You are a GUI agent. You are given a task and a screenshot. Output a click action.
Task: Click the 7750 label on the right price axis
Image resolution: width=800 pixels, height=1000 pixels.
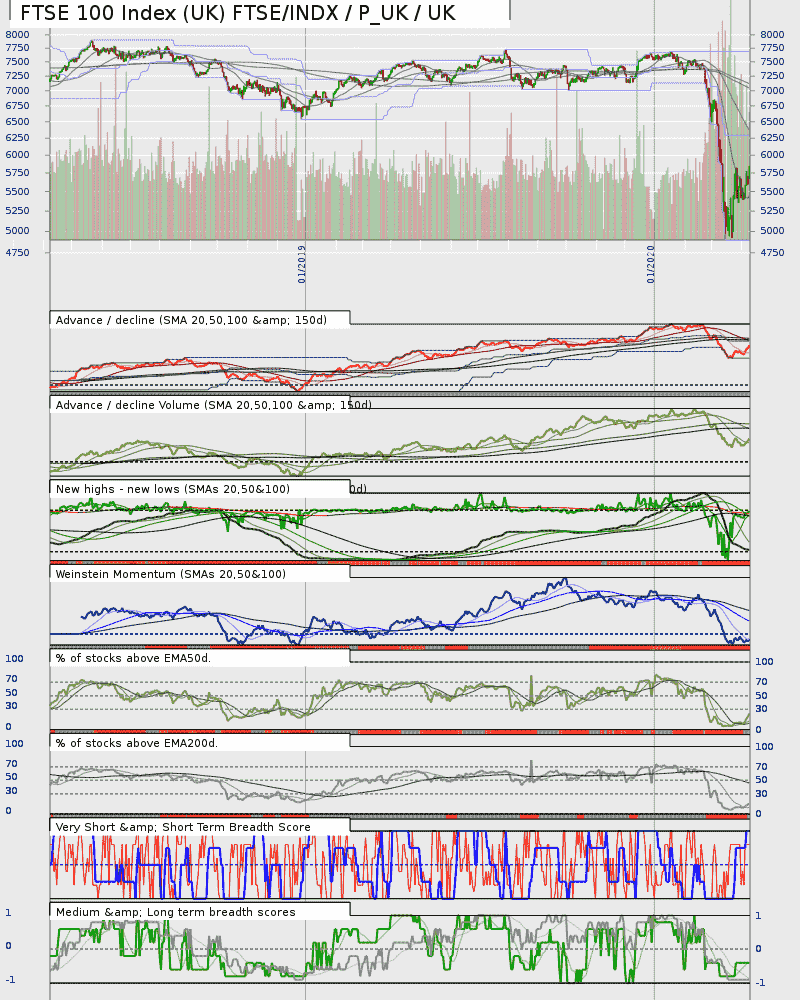click(x=772, y=48)
